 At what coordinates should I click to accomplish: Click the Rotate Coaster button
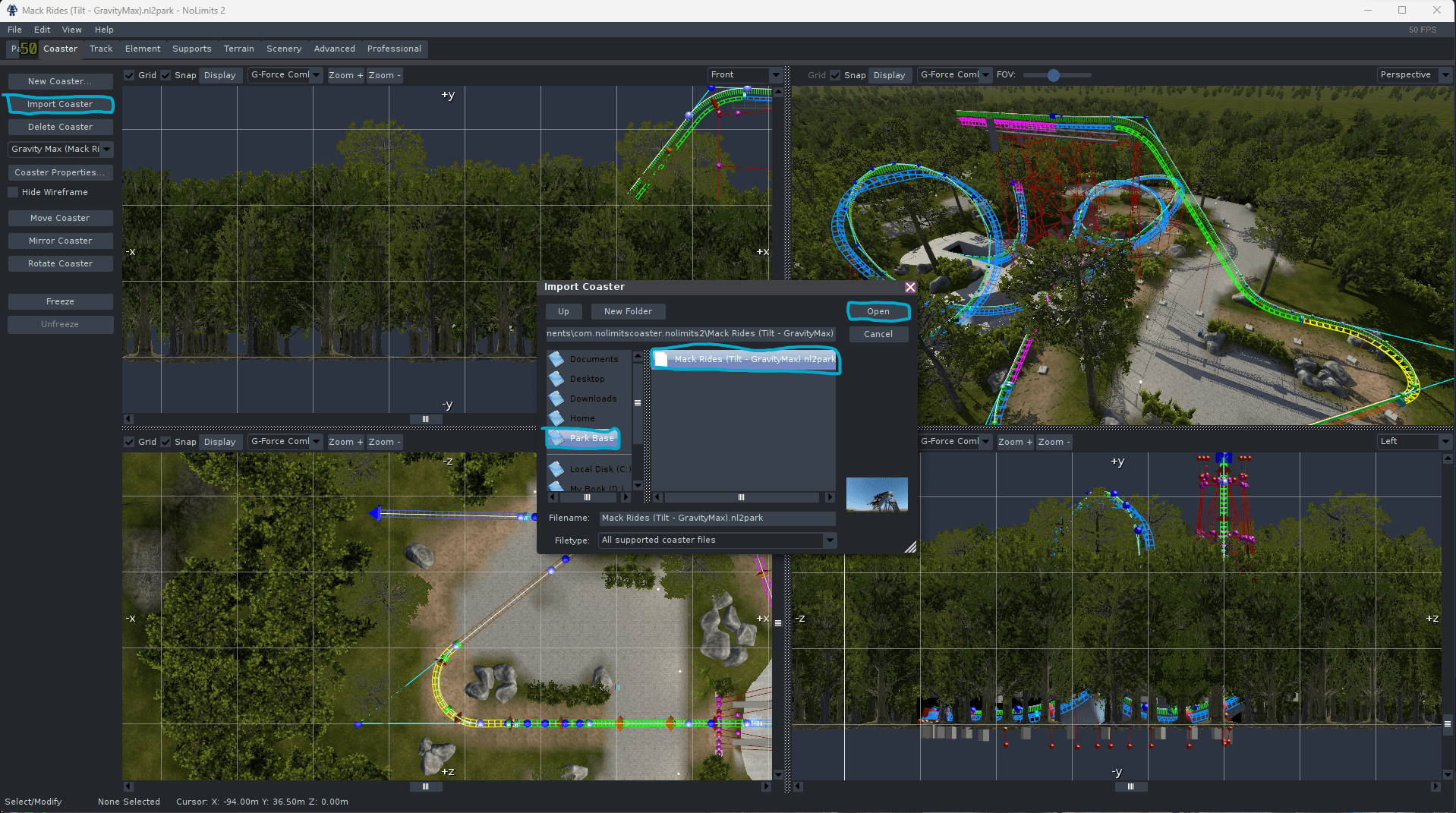[x=61, y=263]
